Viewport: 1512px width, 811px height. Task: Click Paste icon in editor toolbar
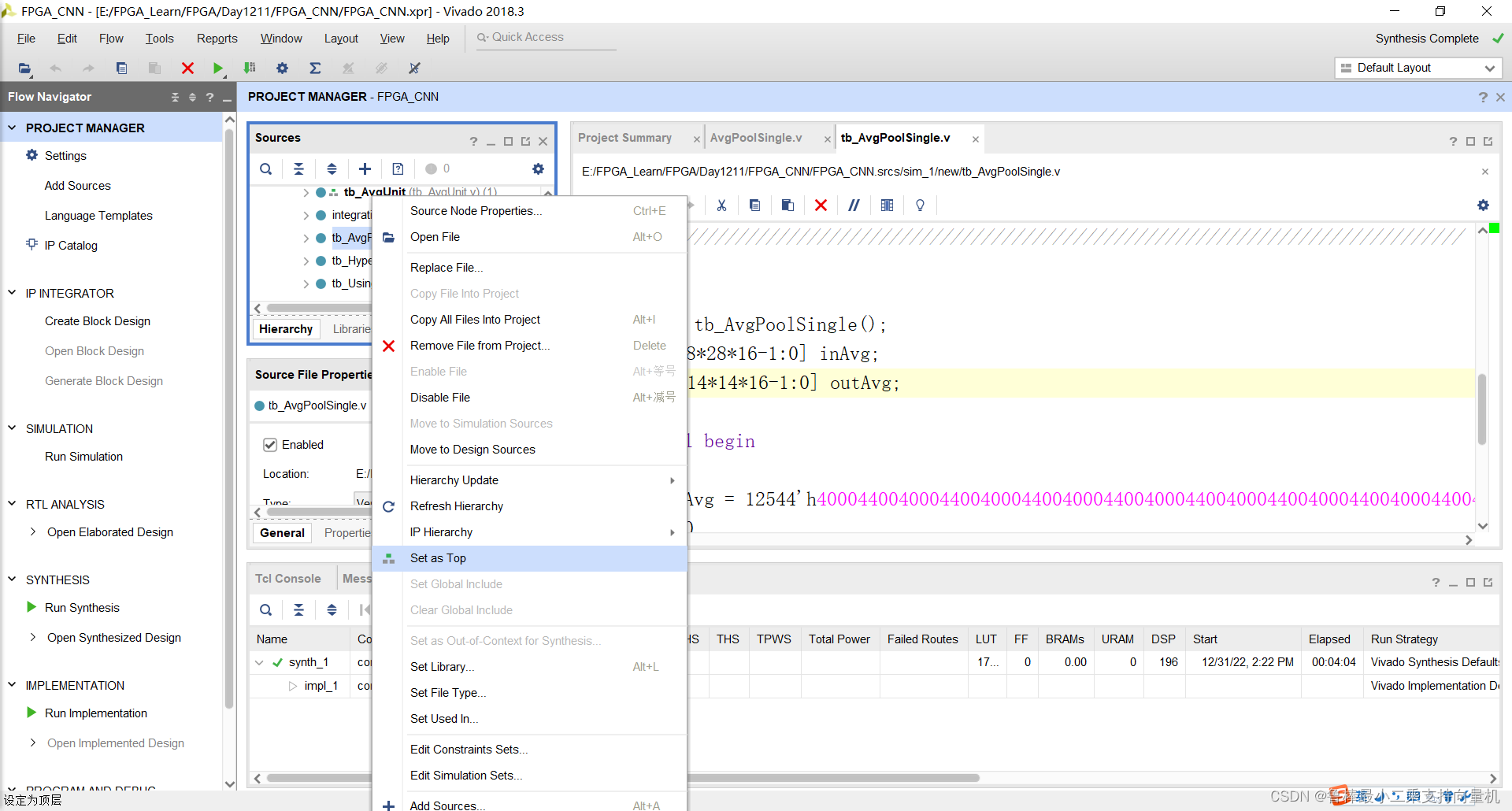pos(787,205)
